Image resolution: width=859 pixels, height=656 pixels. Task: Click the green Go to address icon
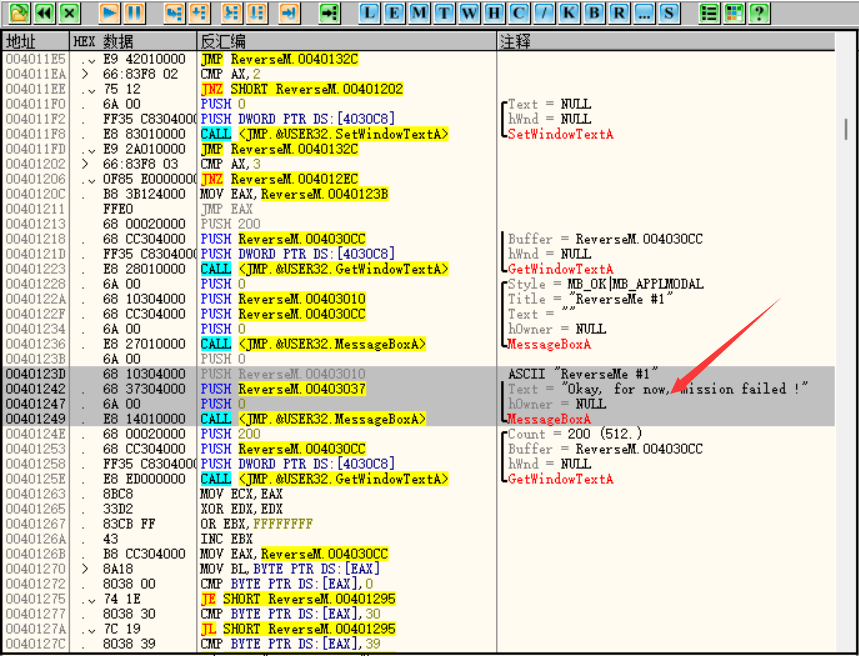pyautogui.click(x=329, y=13)
